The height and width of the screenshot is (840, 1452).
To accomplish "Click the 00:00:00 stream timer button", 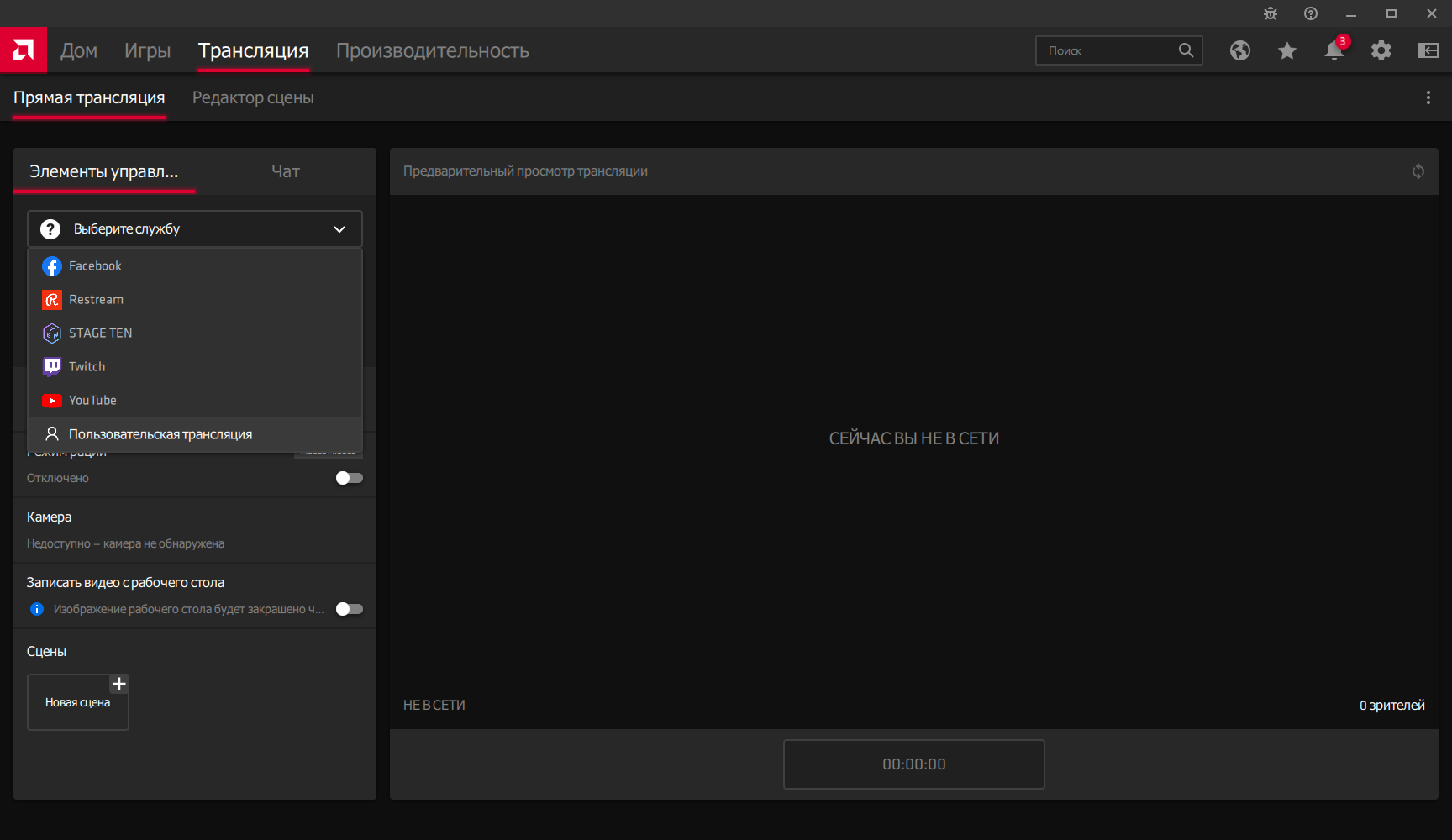I will click(x=914, y=764).
